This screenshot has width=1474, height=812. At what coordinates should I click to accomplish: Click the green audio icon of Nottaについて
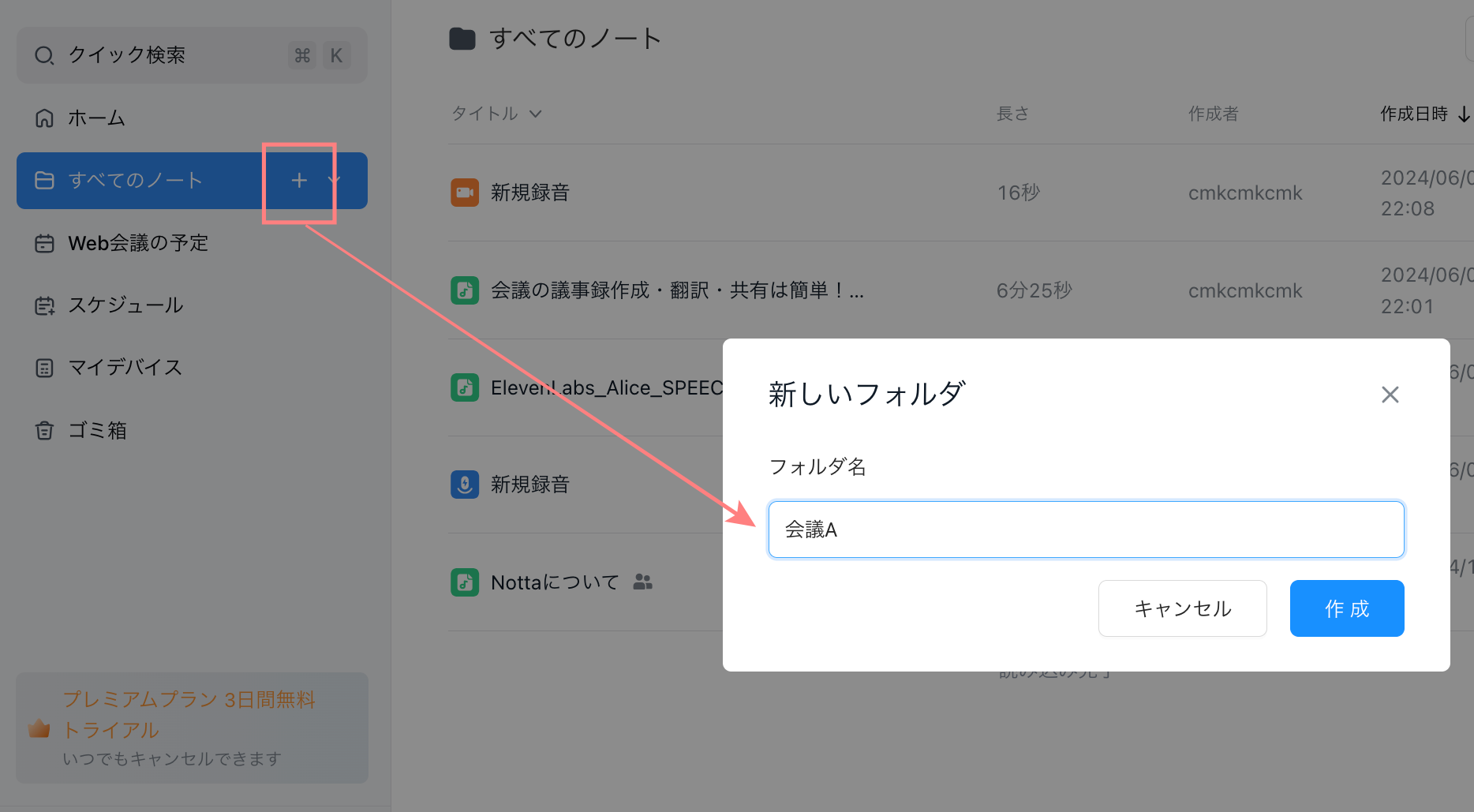[465, 582]
